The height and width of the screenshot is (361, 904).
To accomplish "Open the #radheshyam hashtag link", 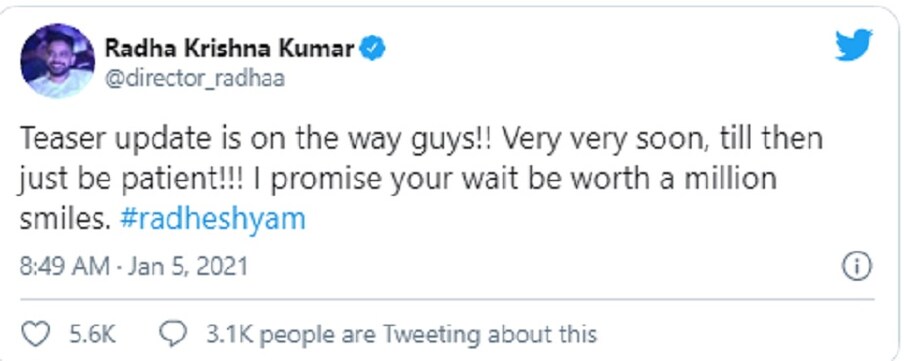I will pos(213,220).
